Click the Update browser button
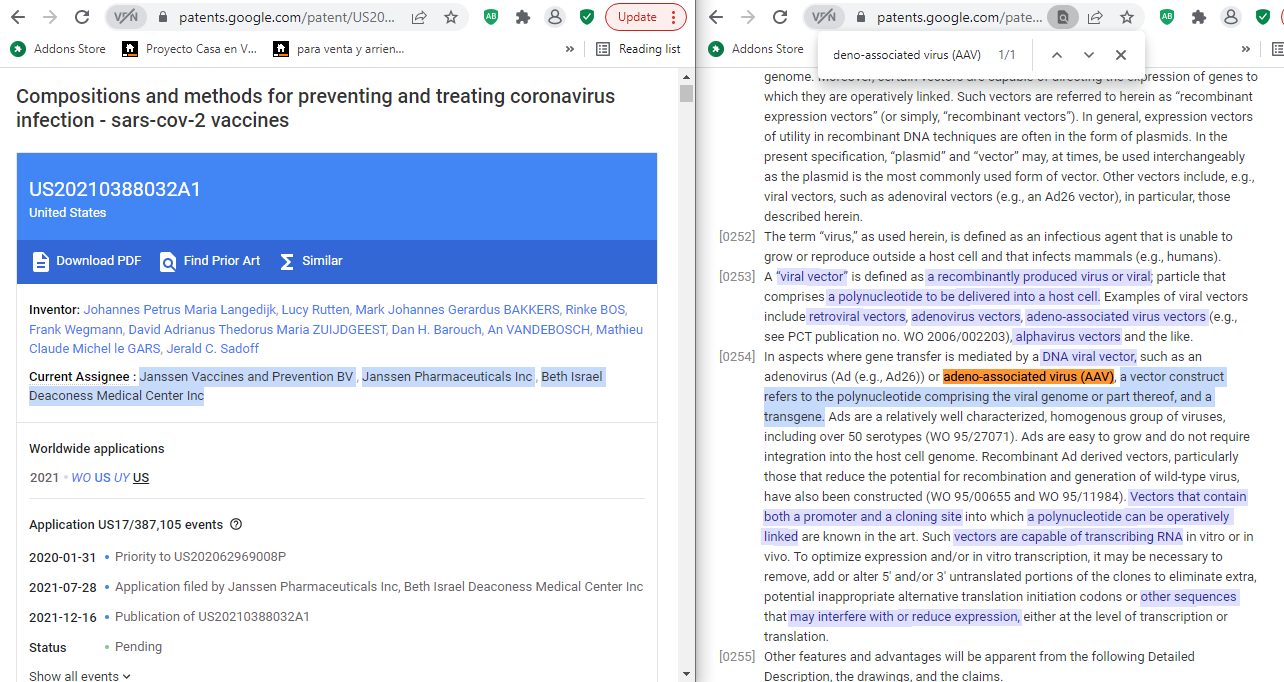The image size is (1284, 682). click(x=636, y=17)
